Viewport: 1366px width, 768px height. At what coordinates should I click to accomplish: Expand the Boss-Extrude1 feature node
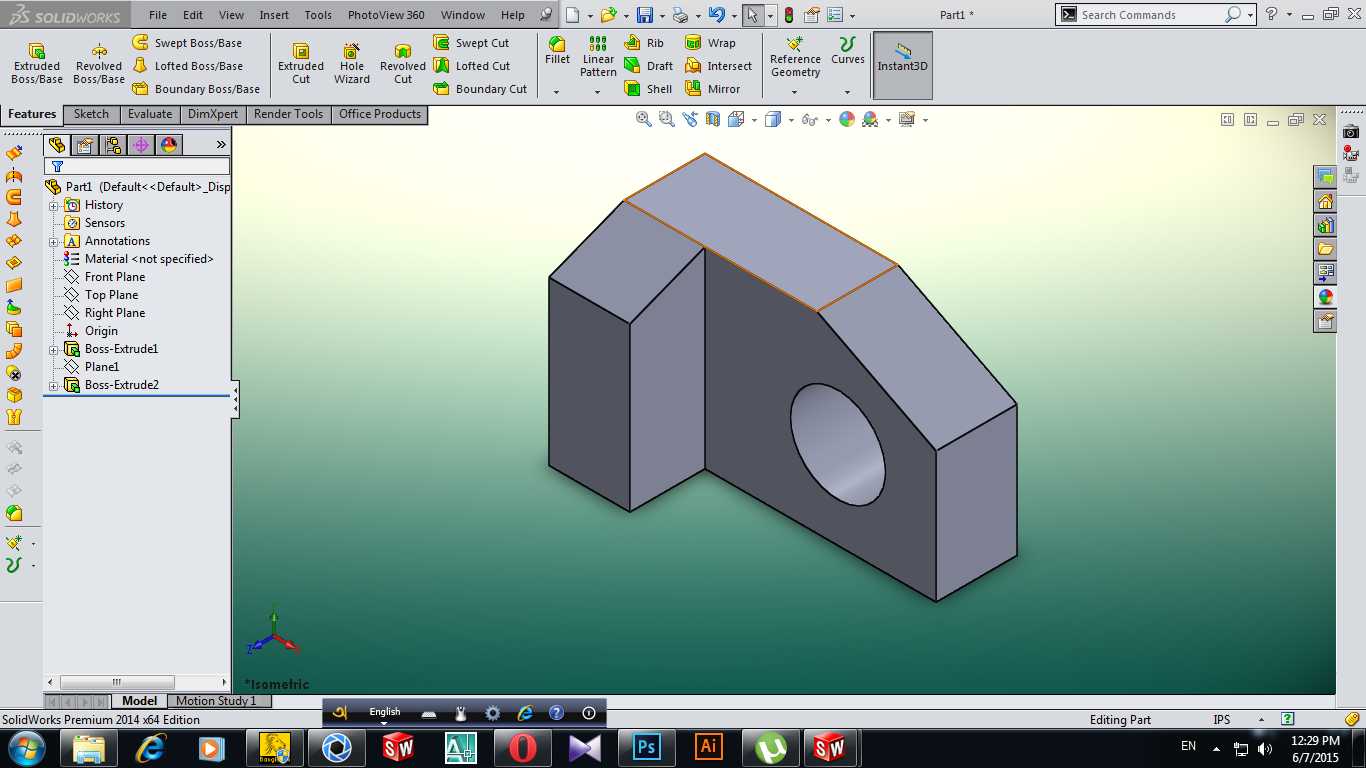click(x=54, y=350)
